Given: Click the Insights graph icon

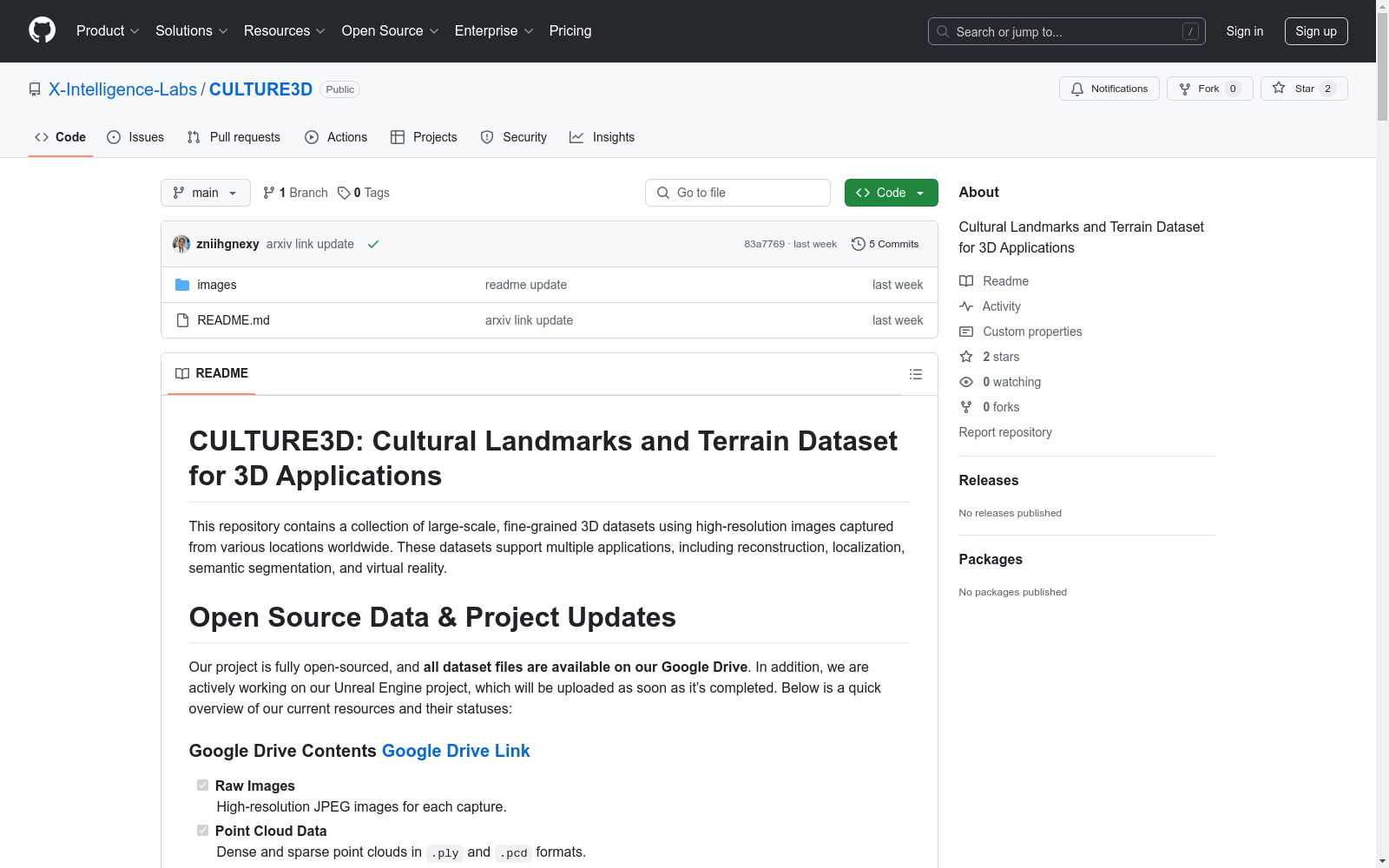Looking at the screenshot, I should (576, 137).
